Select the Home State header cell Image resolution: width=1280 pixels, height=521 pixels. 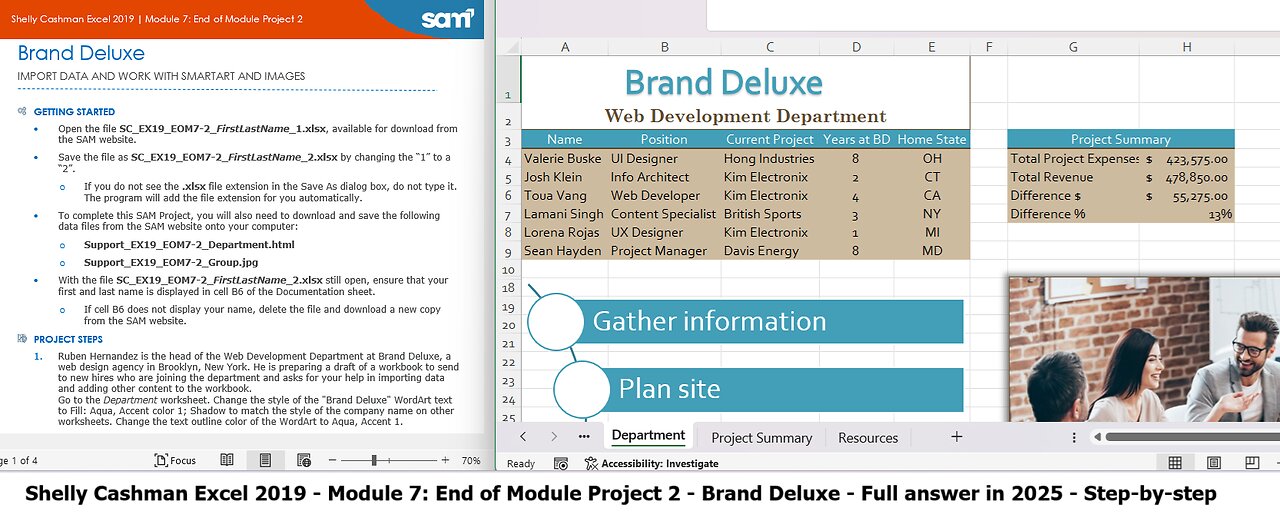point(932,140)
